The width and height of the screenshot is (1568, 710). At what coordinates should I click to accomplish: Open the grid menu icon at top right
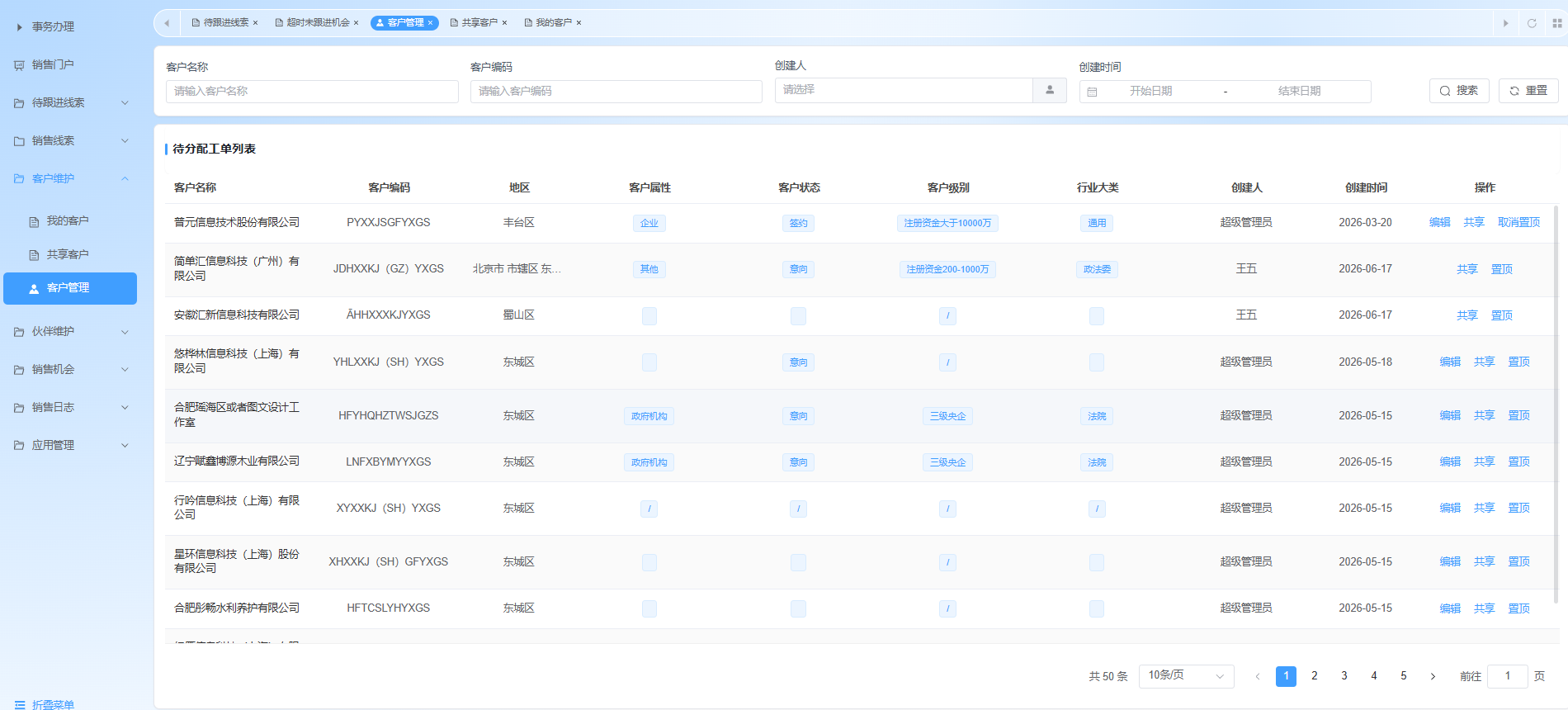pyautogui.click(x=1557, y=23)
